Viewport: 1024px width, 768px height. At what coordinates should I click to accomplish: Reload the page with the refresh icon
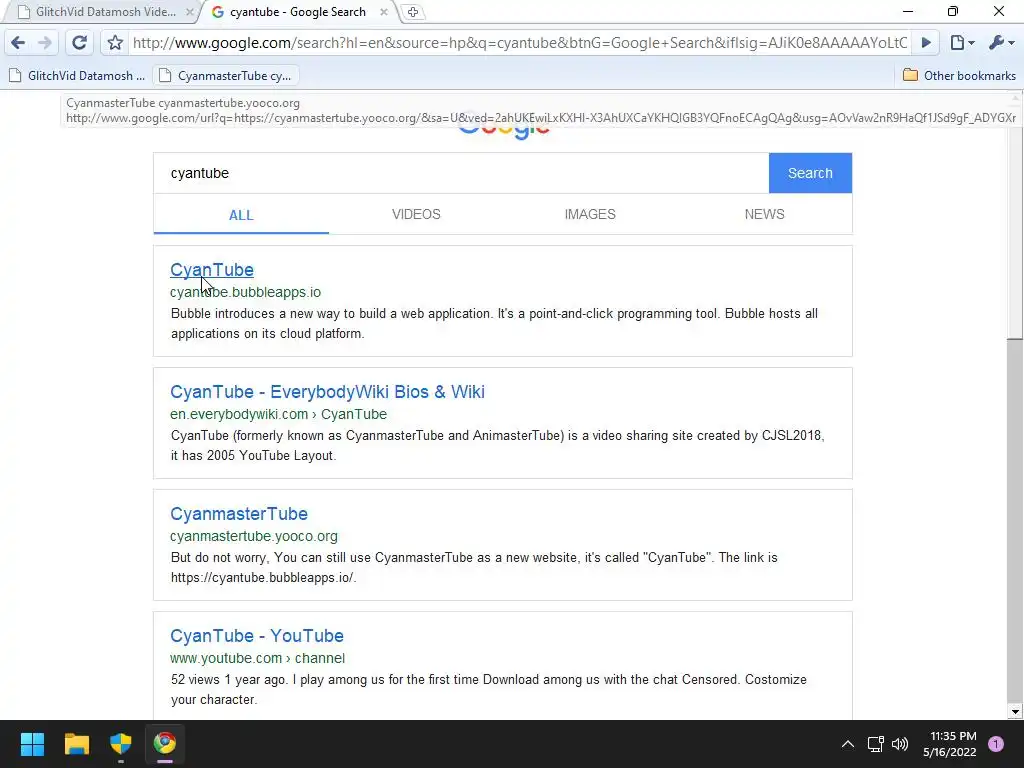coord(79,43)
